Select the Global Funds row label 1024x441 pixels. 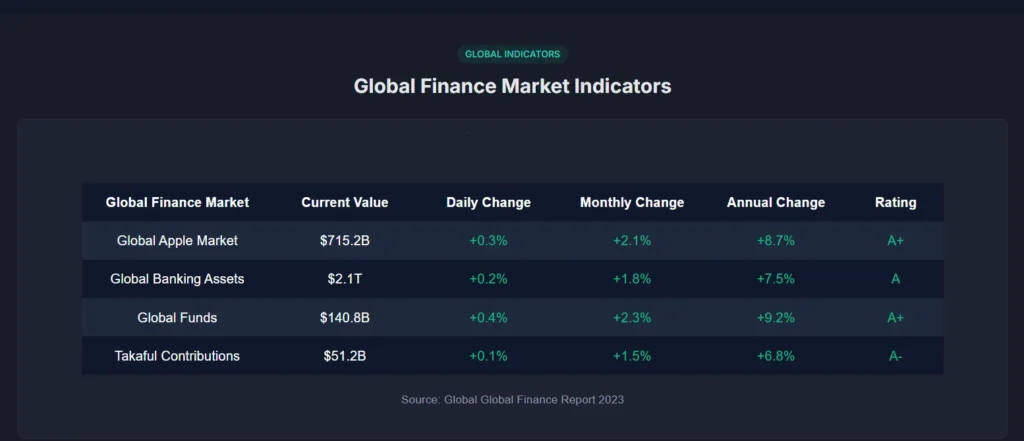177,318
